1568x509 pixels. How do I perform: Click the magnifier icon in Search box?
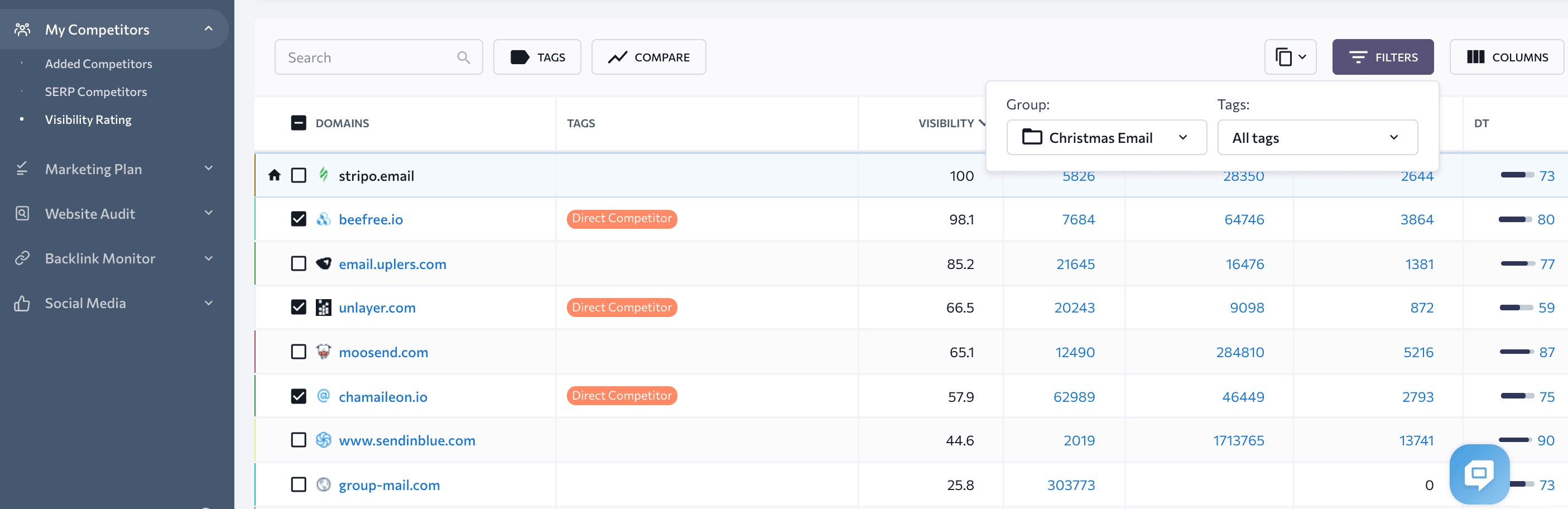[x=463, y=57]
